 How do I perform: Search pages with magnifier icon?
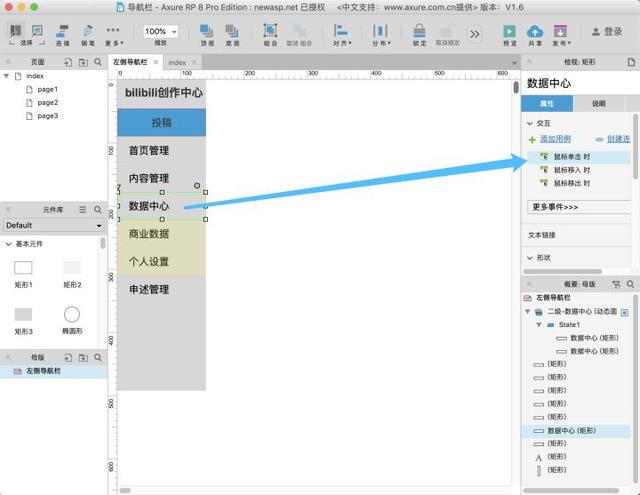click(98, 62)
